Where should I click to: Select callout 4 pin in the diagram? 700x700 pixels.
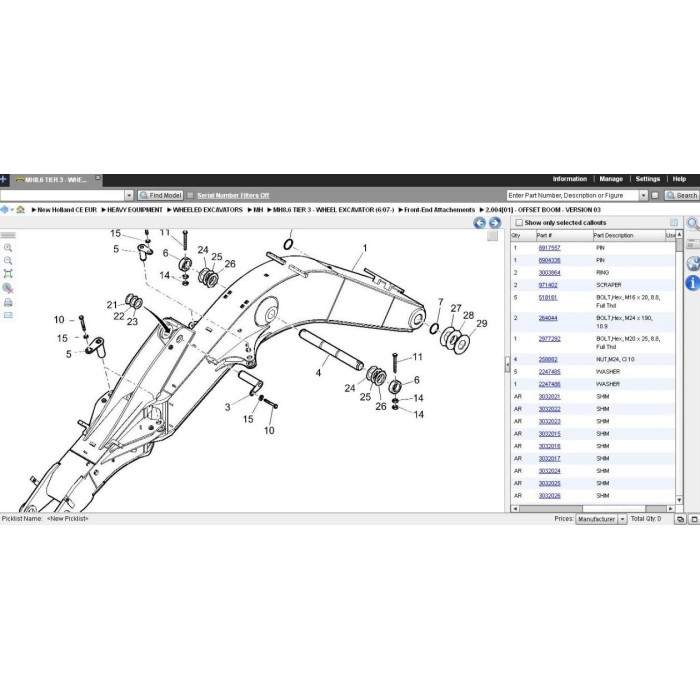[318, 373]
